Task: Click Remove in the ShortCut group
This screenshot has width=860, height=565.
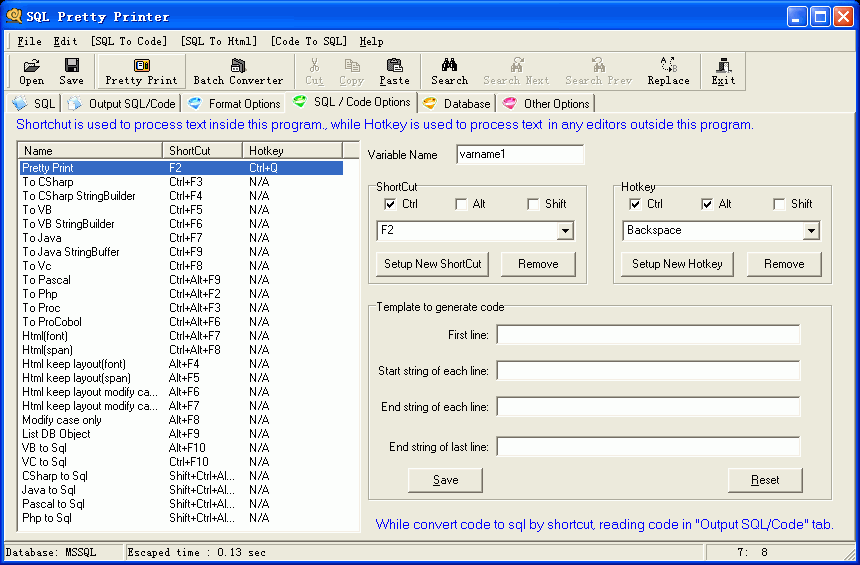Action: [x=538, y=264]
